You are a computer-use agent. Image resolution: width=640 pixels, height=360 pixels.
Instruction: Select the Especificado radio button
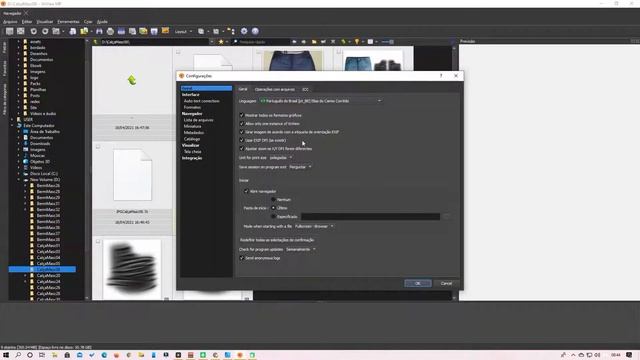tap(273, 216)
